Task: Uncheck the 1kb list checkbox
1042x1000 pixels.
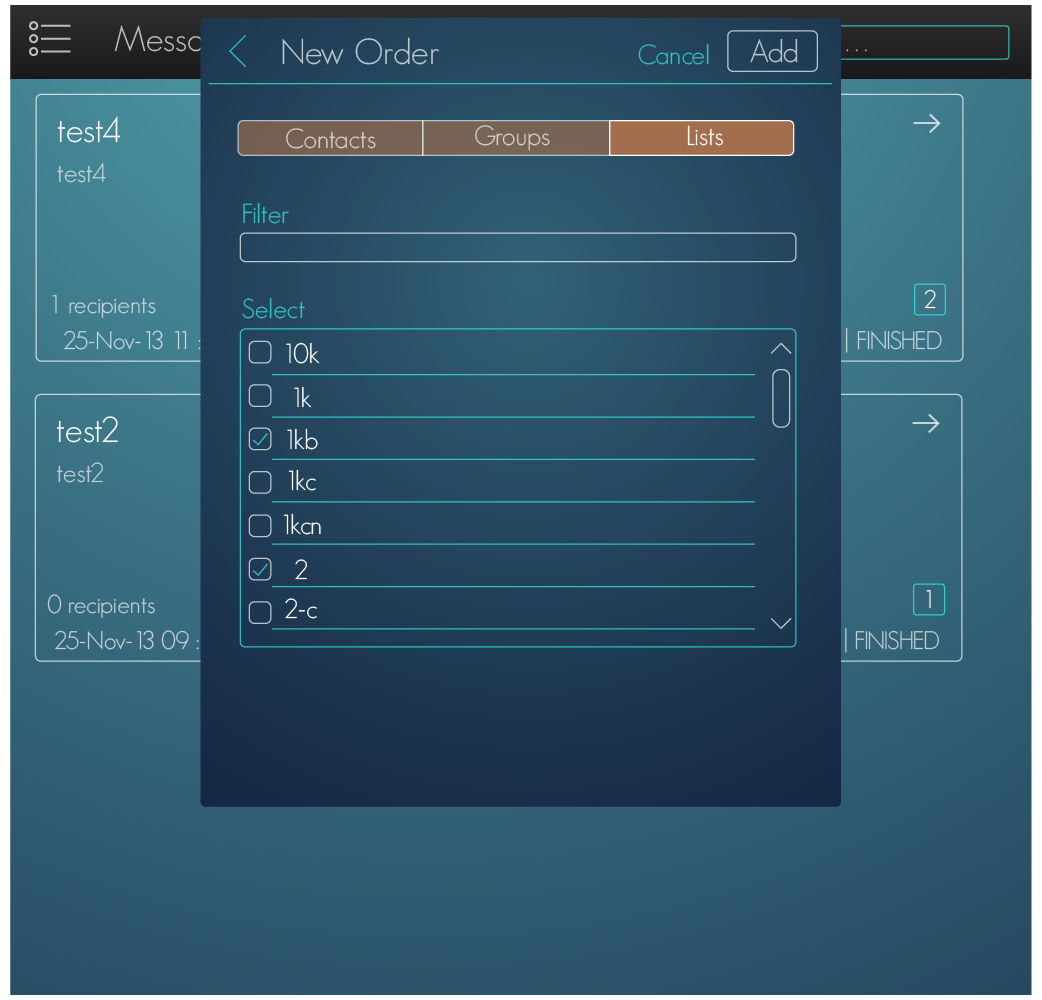Action: [x=260, y=439]
